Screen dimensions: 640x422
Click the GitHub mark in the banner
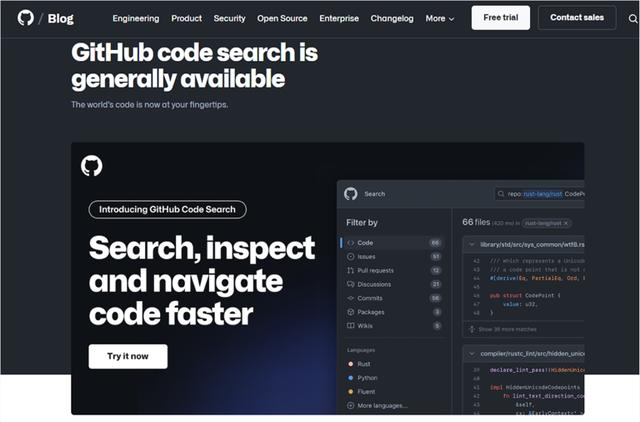coord(92,166)
